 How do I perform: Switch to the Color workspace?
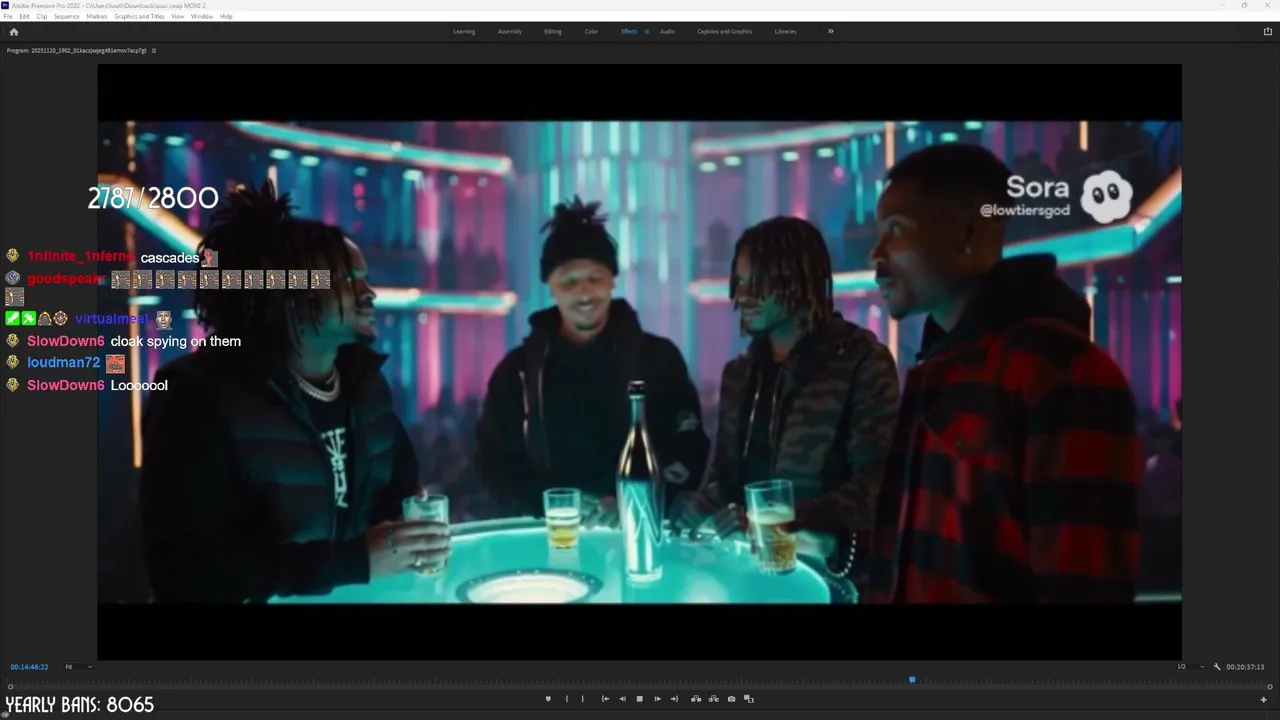coord(591,32)
